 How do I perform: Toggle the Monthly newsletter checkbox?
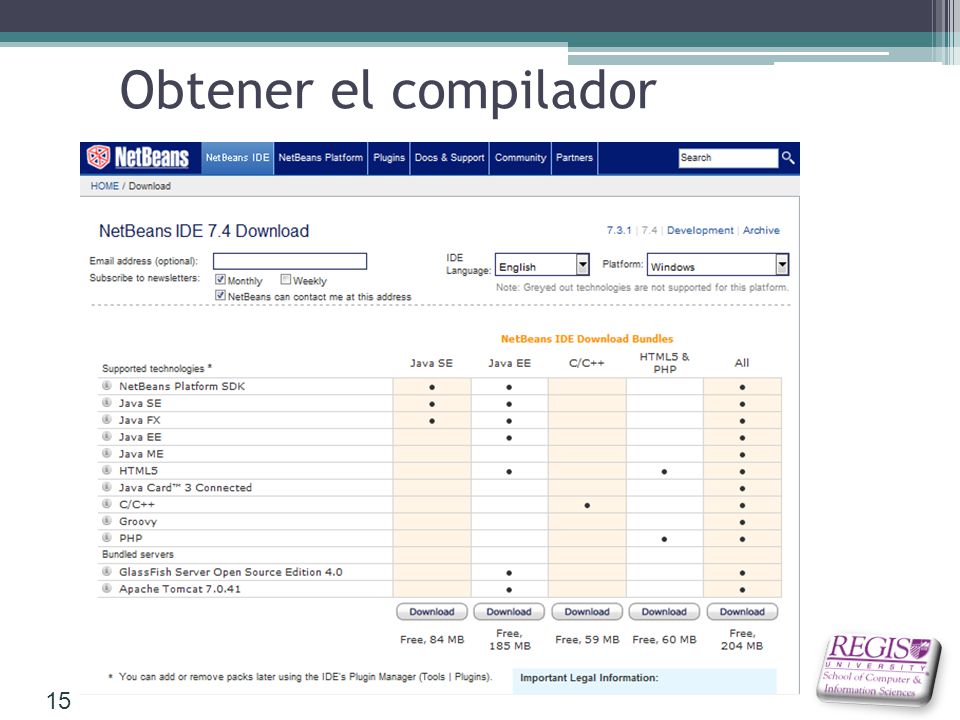coord(220,279)
